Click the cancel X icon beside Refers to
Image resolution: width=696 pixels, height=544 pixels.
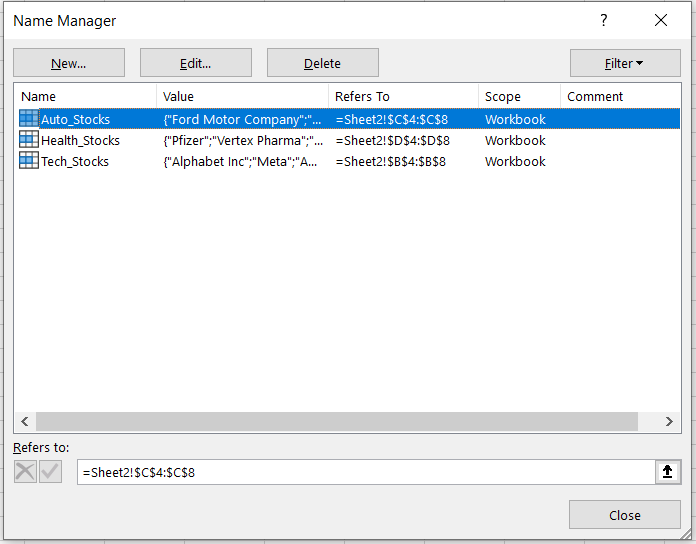pos(25,472)
